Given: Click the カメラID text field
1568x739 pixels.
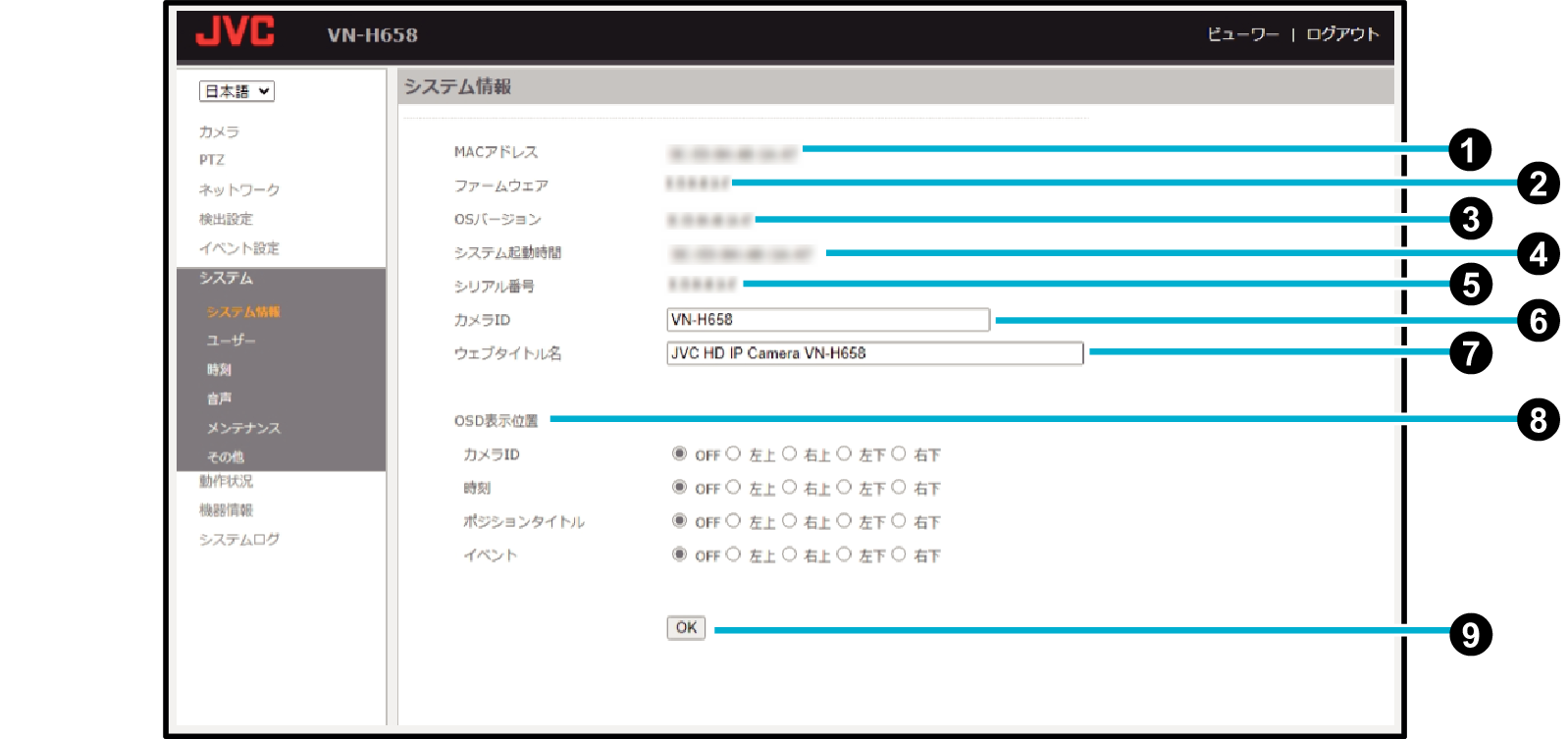Looking at the screenshot, I should (828, 320).
